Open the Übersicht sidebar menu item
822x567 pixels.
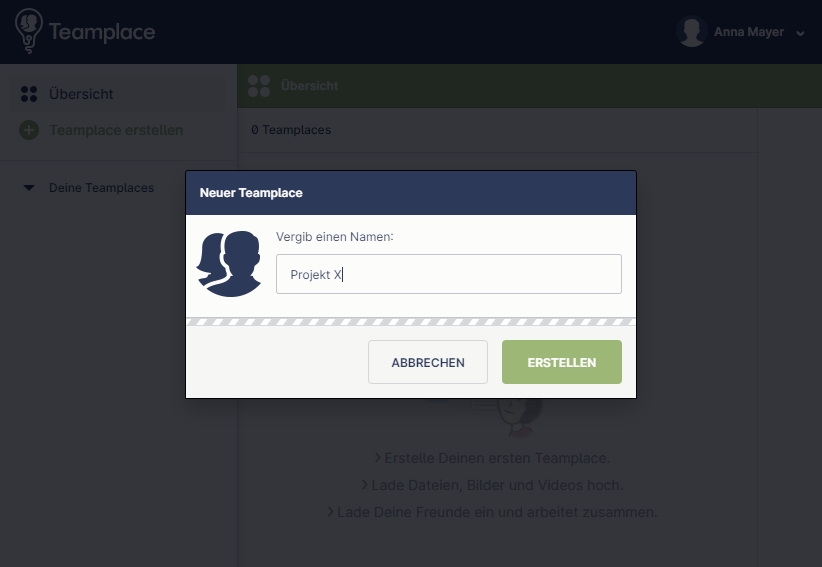[x=118, y=94]
